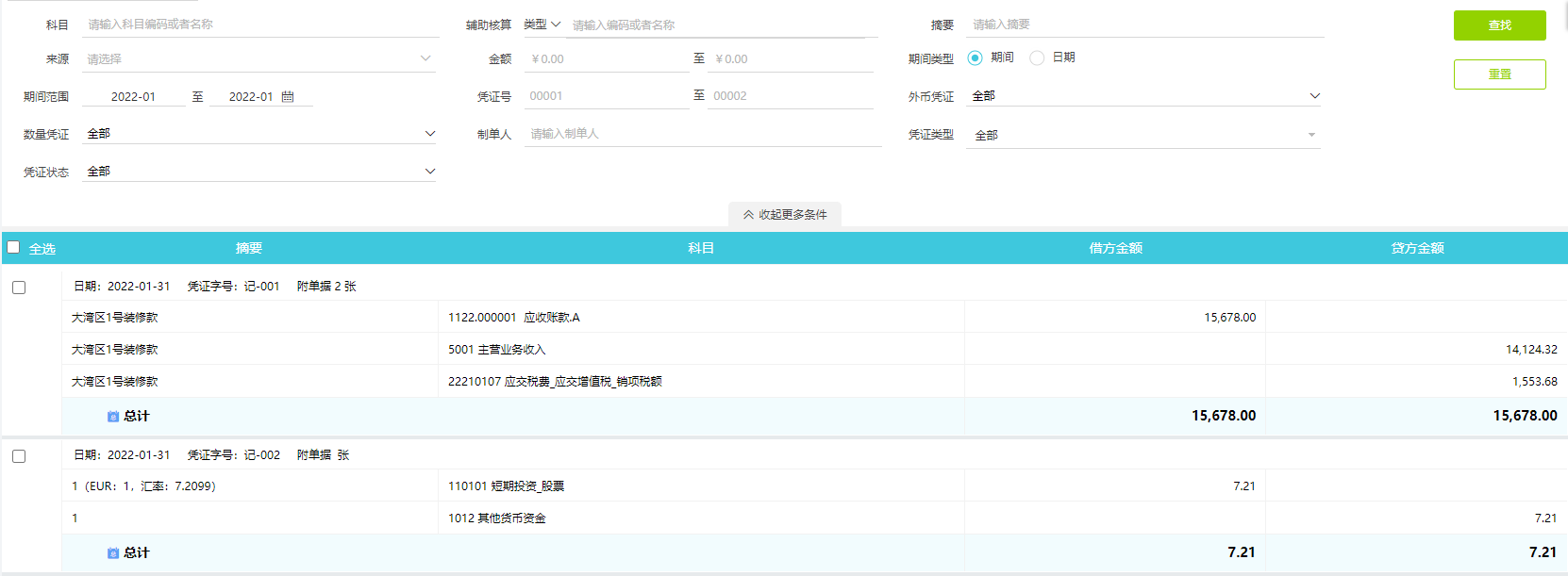This screenshot has height=576, width=1568.
Task: Click the 总计 icon in voucher 记-001
Action: click(113, 417)
